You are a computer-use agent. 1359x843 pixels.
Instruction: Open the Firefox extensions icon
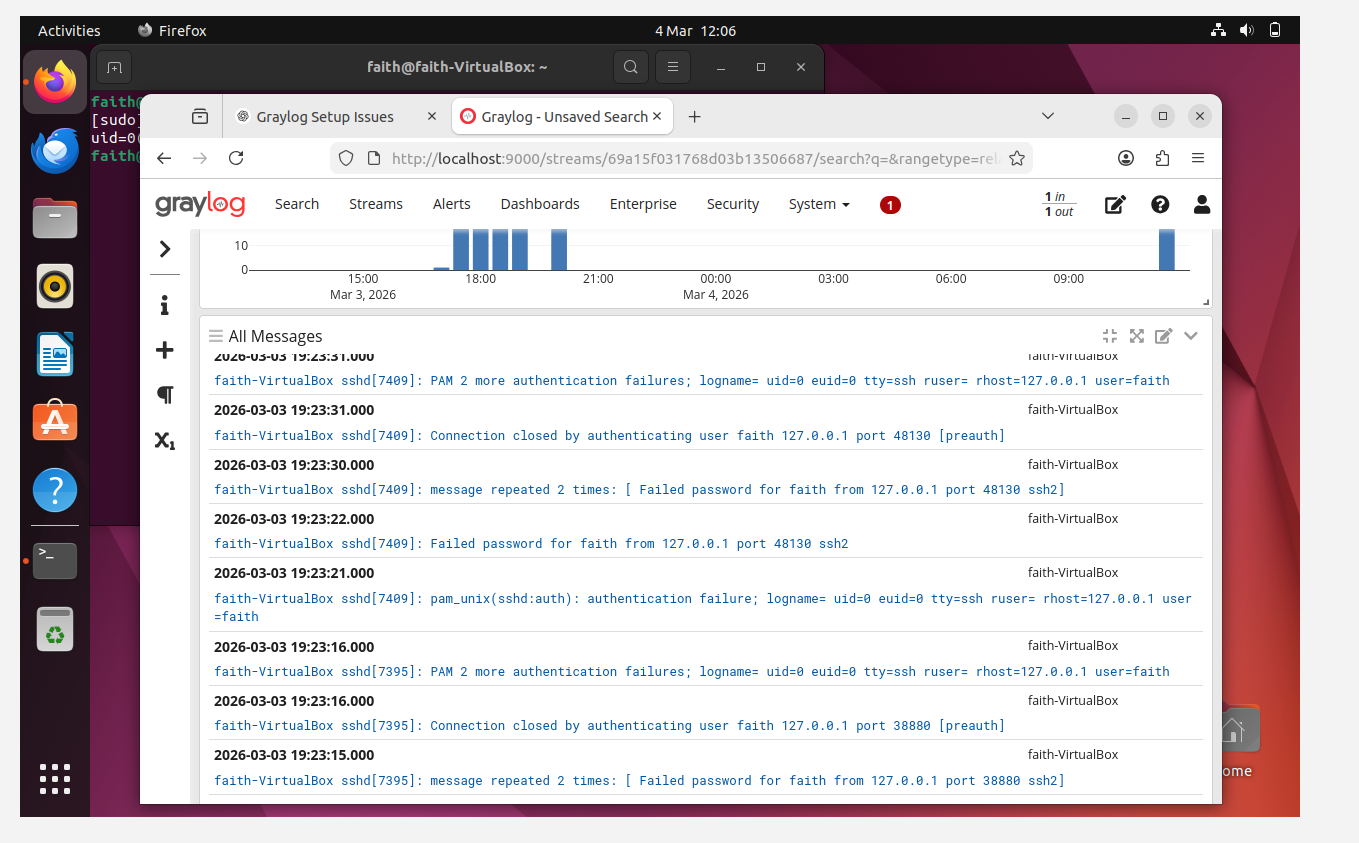click(1162, 158)
